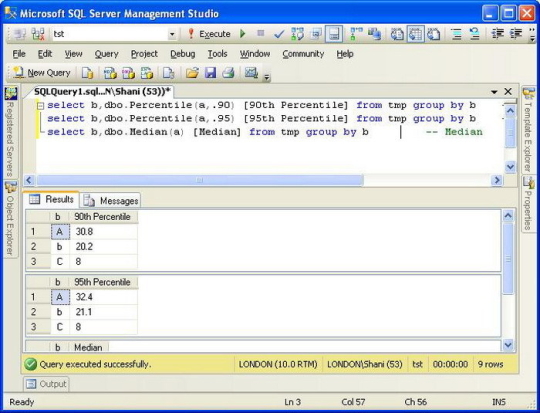This screenshot has width=540, height=413.
Task: Open the tst database dropdown arrow
Action: 172,34
